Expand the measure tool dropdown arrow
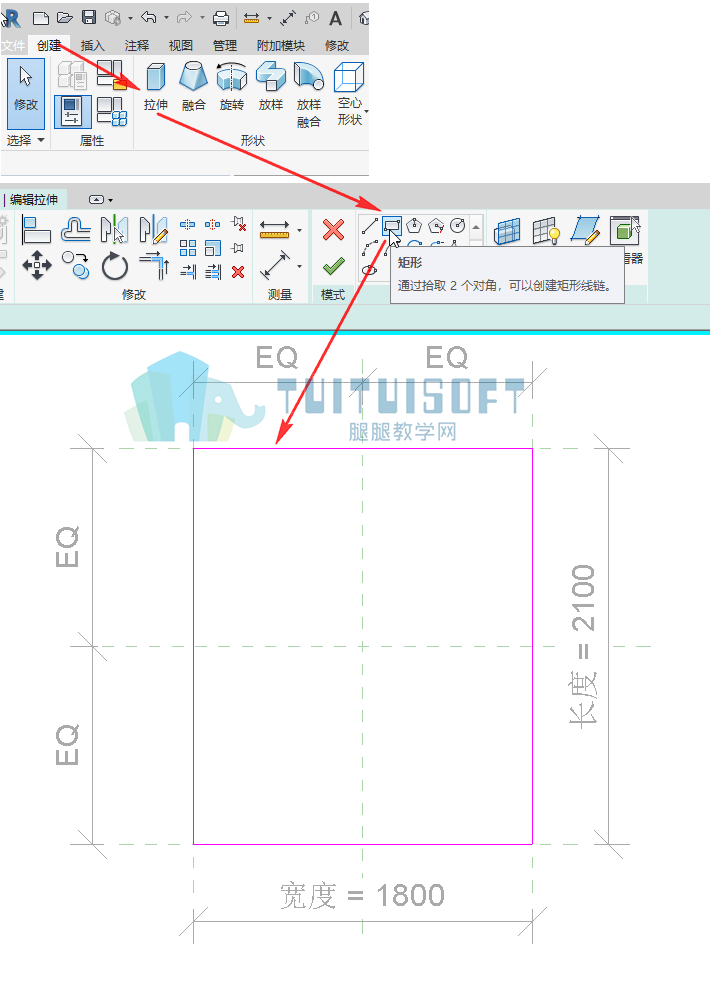 point(299,231)
